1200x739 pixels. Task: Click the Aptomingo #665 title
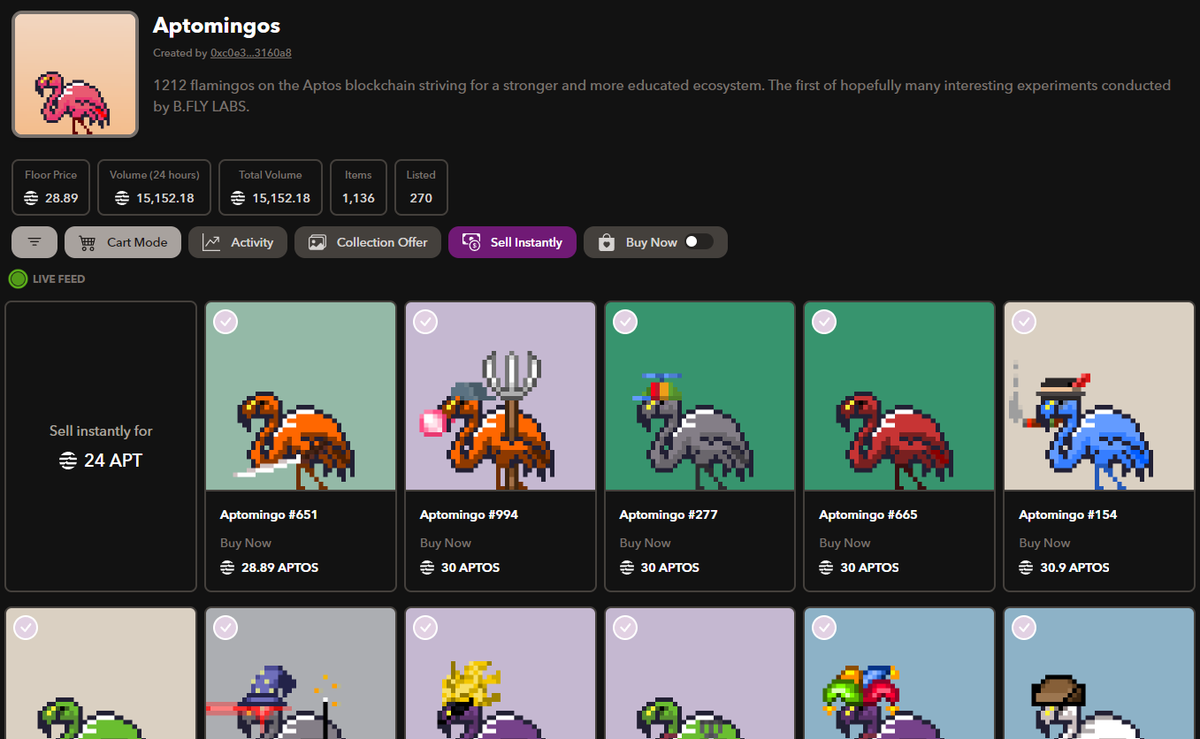point(867,515)
